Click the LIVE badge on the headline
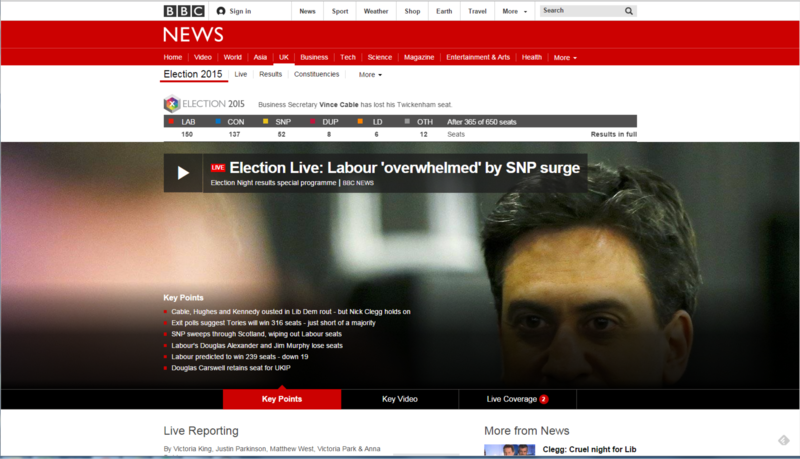 [218, 167]
